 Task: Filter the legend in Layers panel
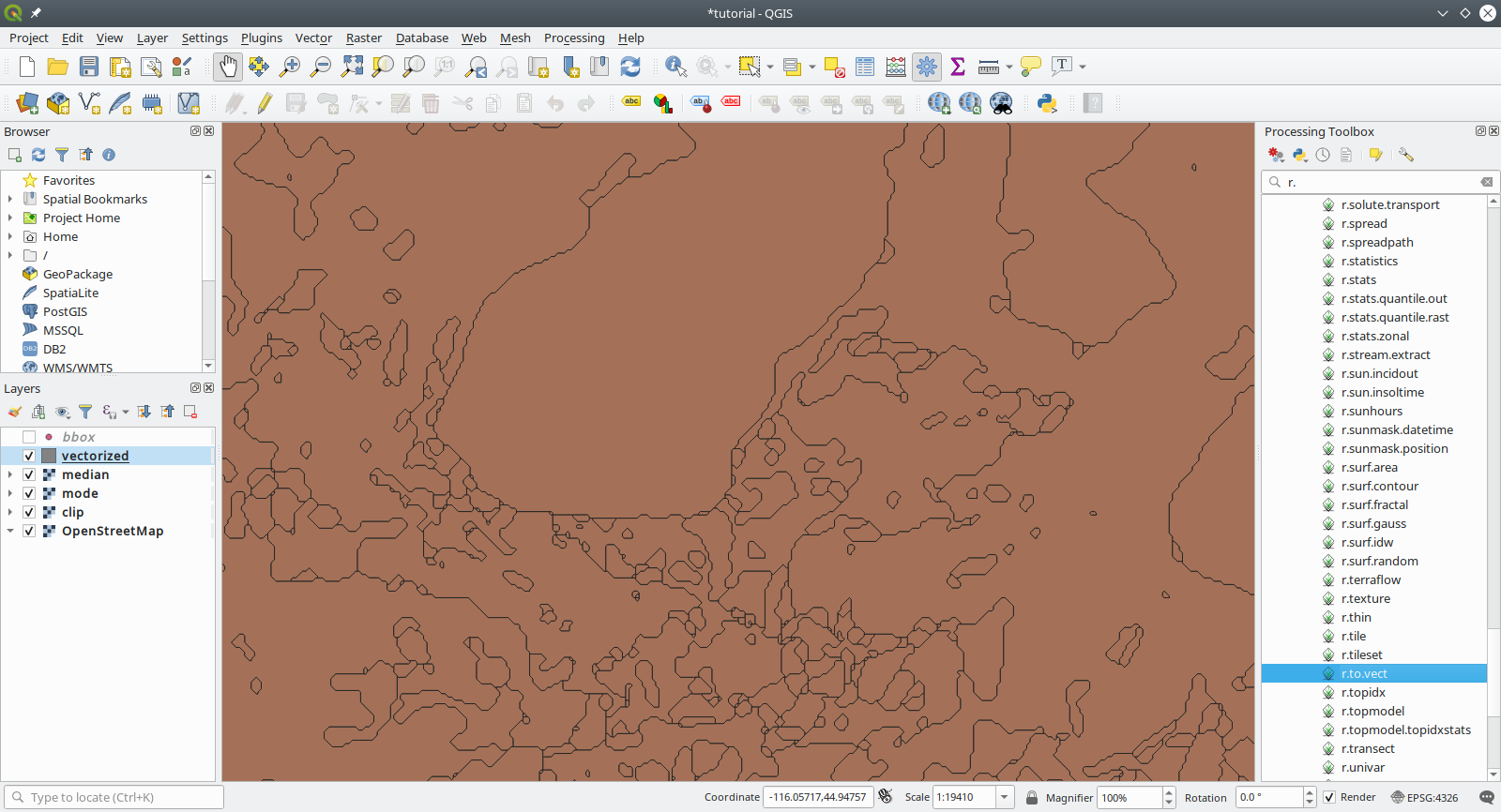(85, 412)
